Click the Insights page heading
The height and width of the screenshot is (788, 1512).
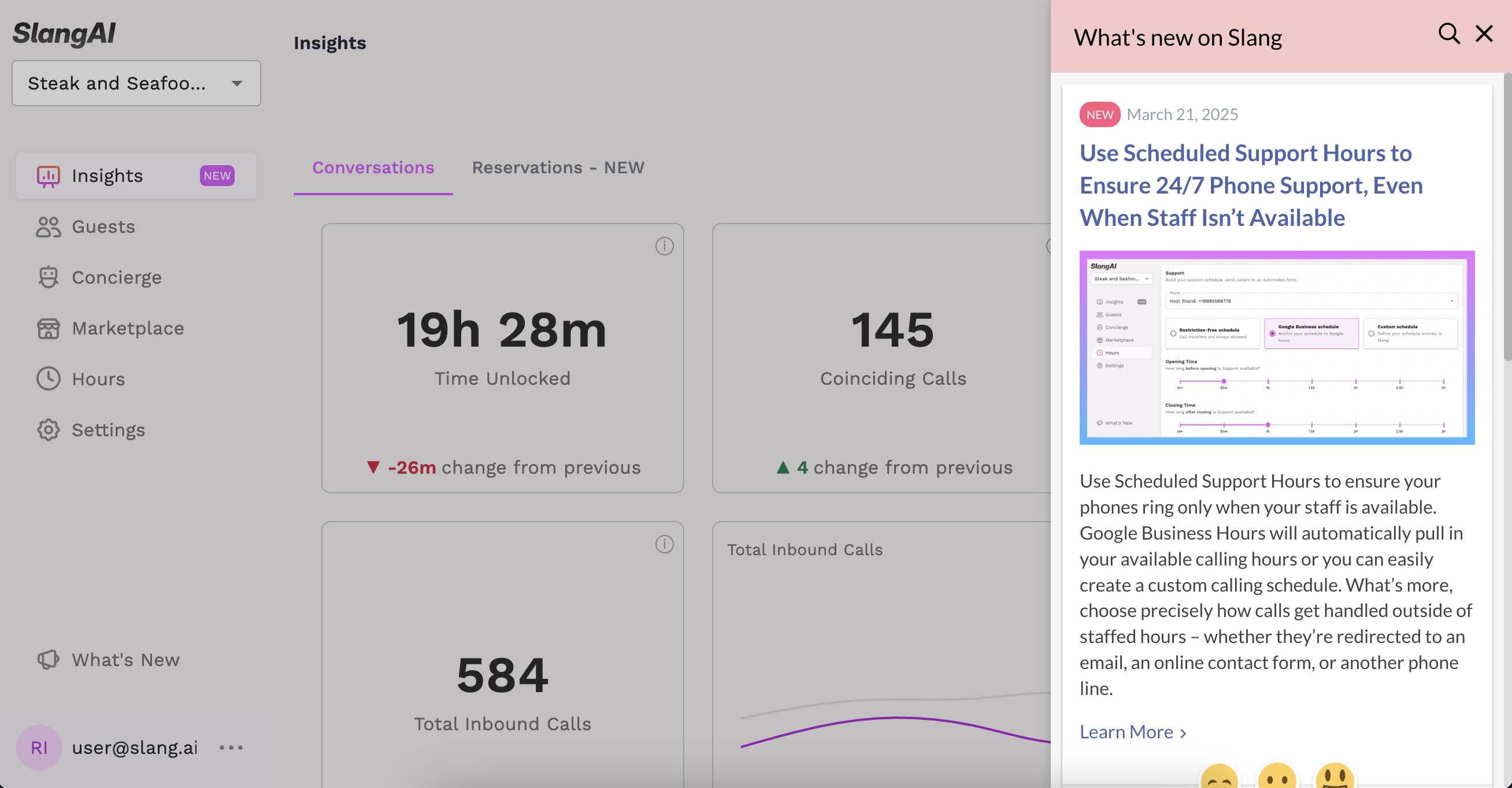(x=330, y=43)
